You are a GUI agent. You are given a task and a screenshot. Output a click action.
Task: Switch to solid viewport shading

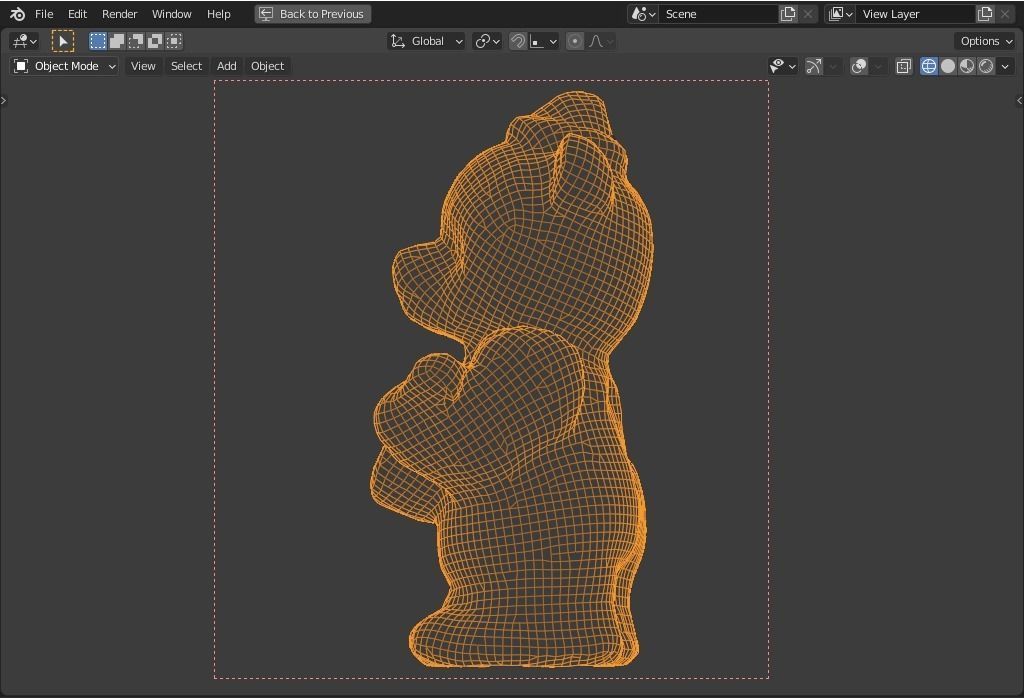pyautogui.click(x=948, y=66)
